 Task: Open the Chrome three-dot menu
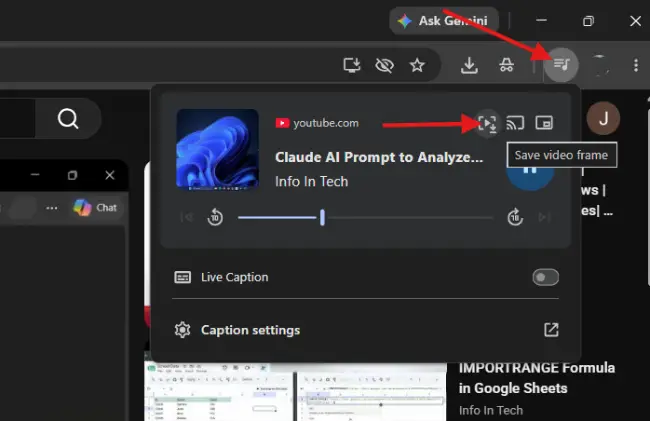click(x=635, y=65)
